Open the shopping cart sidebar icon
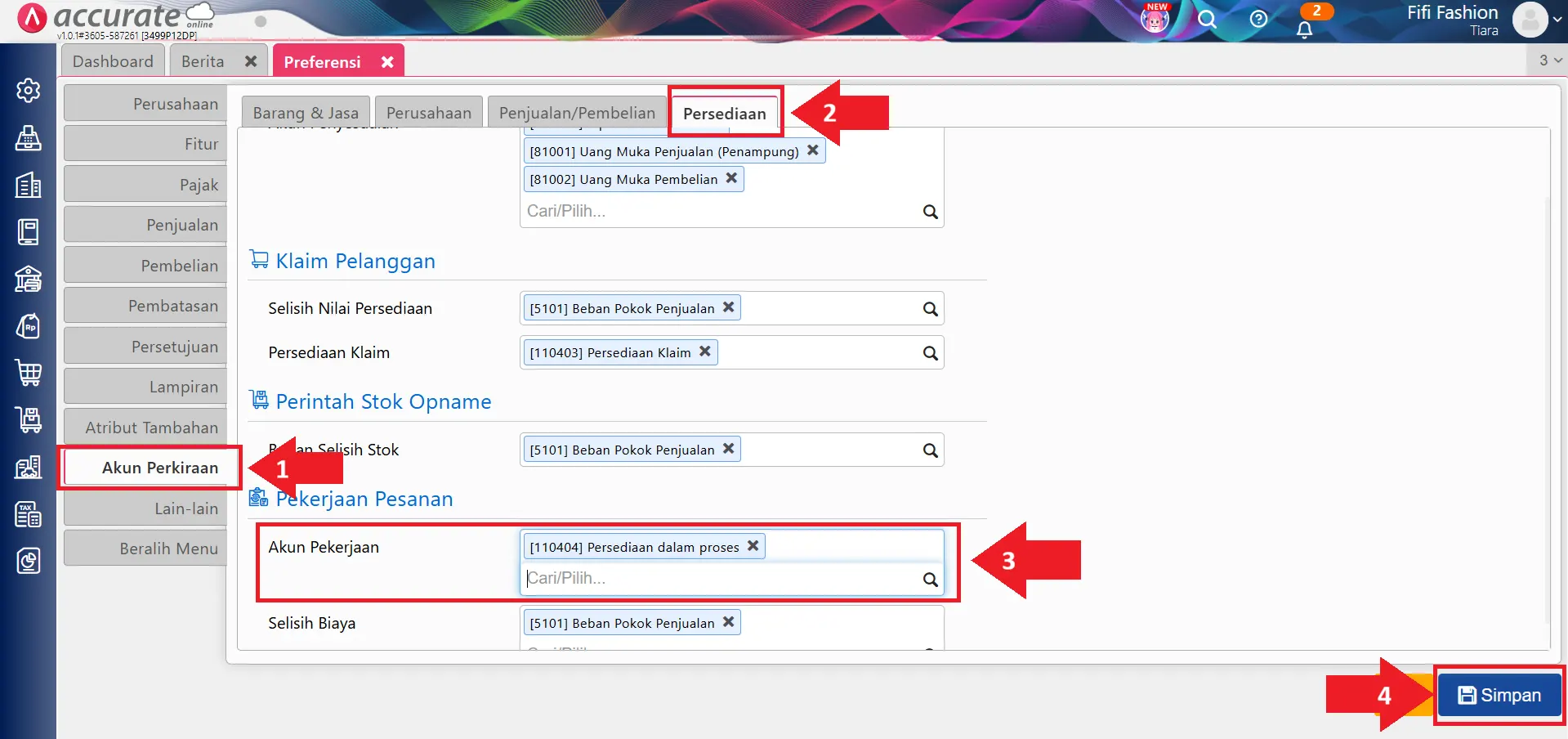The width and height of the screenshot is (1568, 739). point(29,373)
